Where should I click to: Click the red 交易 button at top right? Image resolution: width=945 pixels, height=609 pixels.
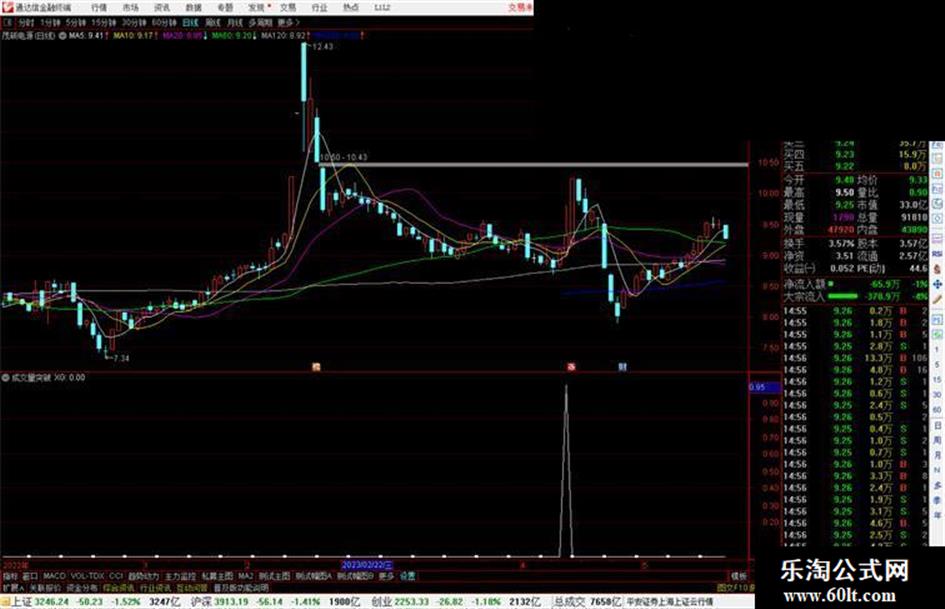(x=520, y=8)
